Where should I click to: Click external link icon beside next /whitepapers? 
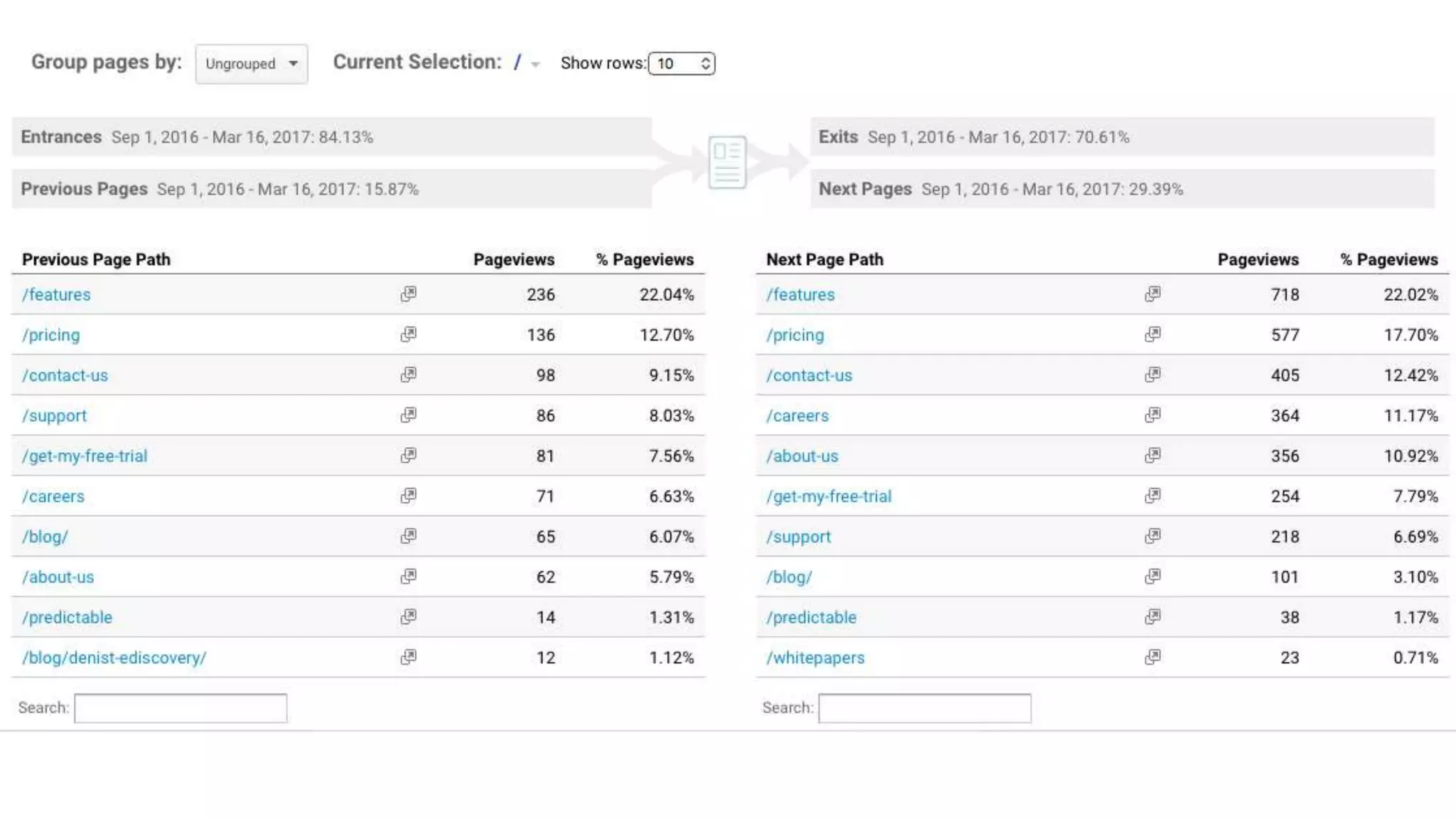pyautogui.click(x=1152, y=658)
